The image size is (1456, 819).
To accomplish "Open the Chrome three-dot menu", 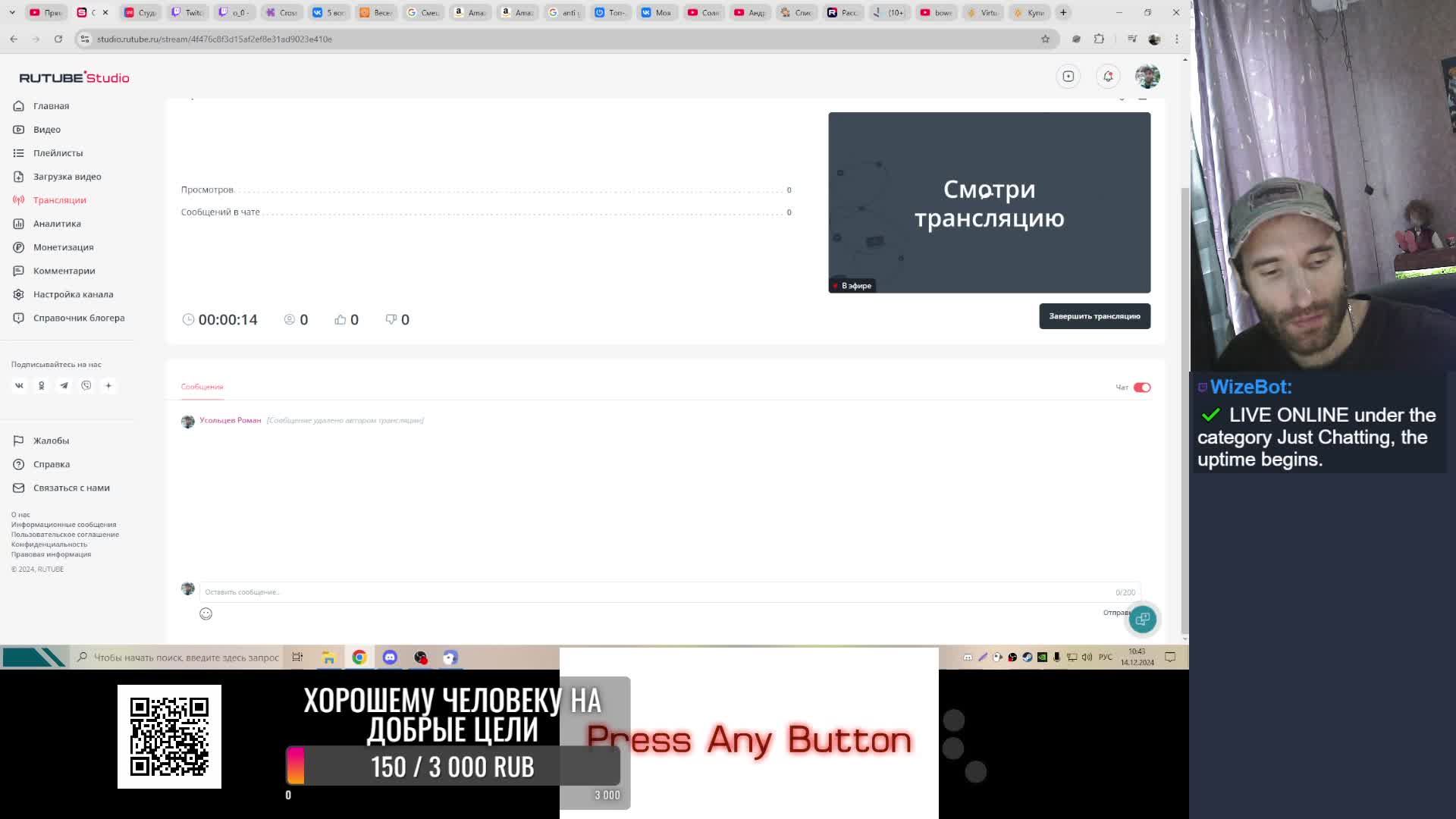I will (1177, 39).
